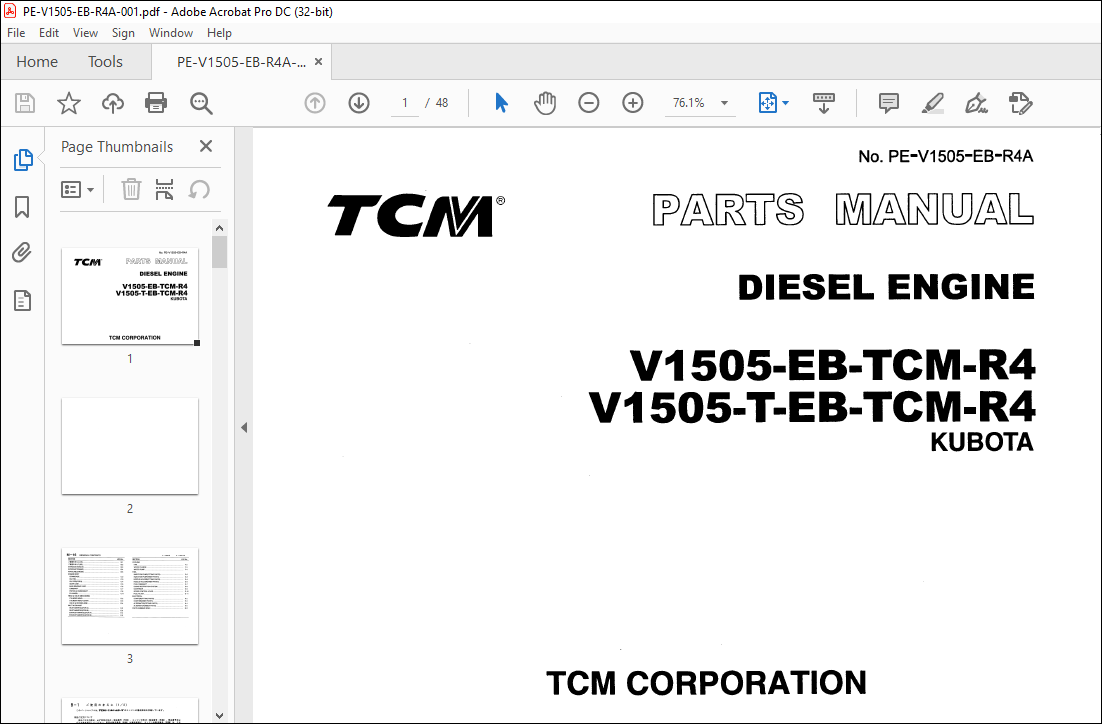The image size is (1102, 724).
Task: Click "TCM CORPORATION" text at page bottom
Action: (706, 683)
